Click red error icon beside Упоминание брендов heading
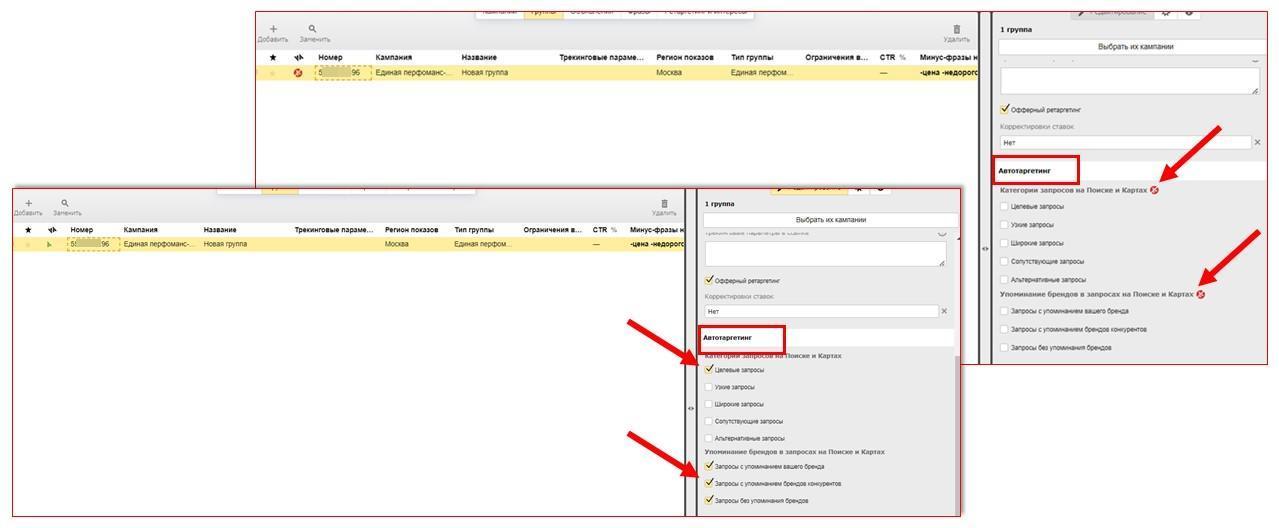This screenshot has width=1279, height=528. (1200, 295)
